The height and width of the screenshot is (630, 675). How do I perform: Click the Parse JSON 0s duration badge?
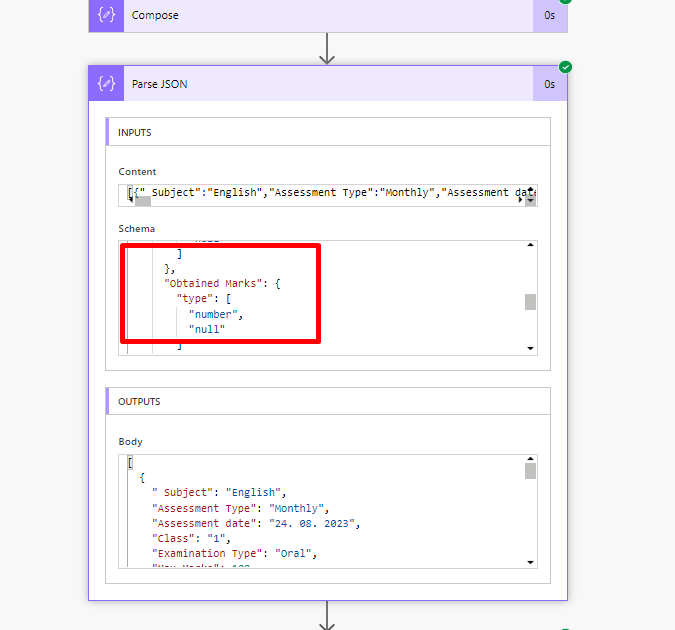tap(549, 84)
